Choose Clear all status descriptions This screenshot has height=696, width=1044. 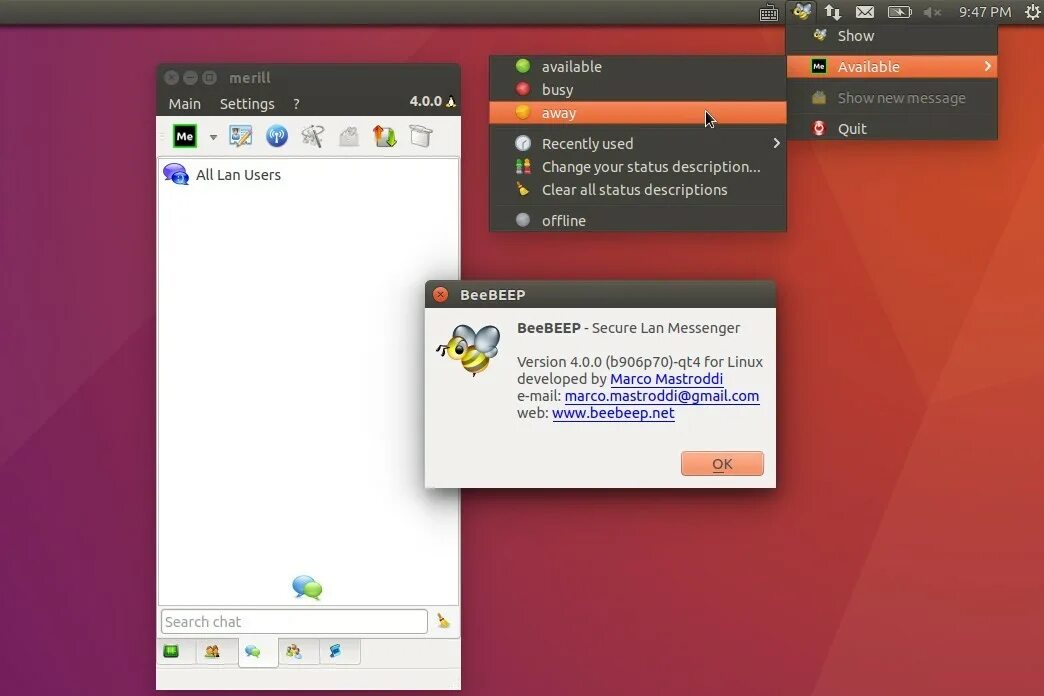638,190
